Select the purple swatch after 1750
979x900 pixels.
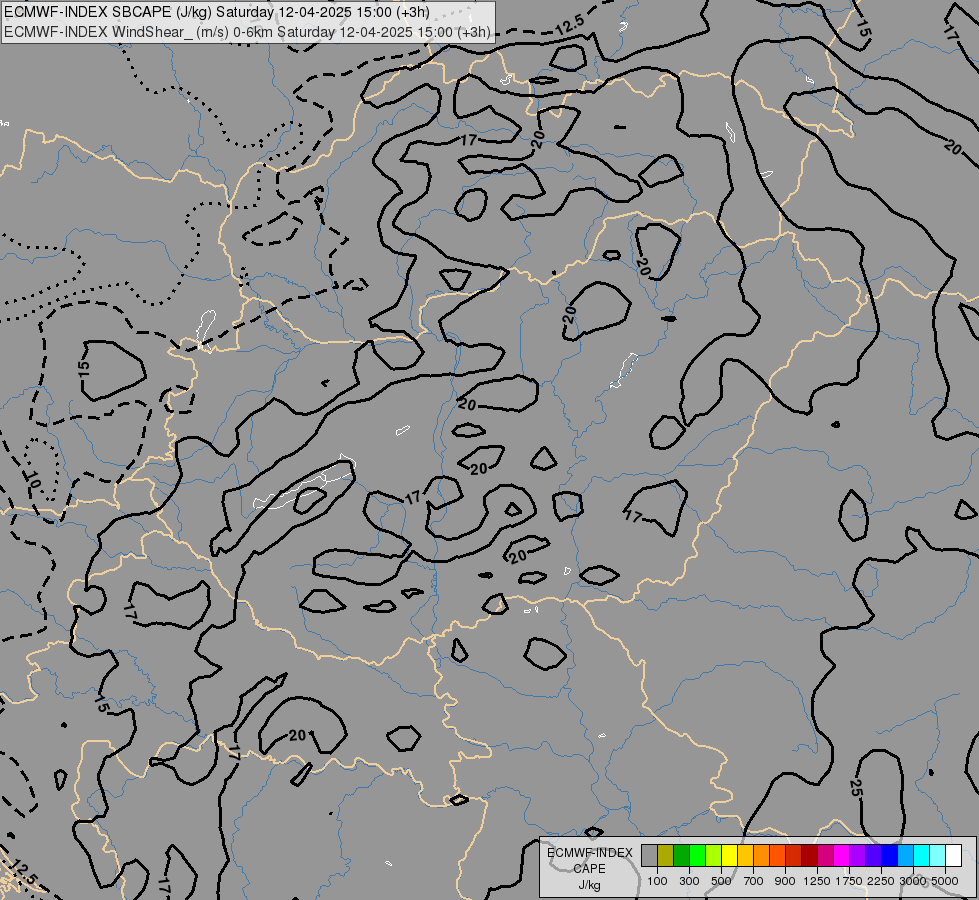858,855
